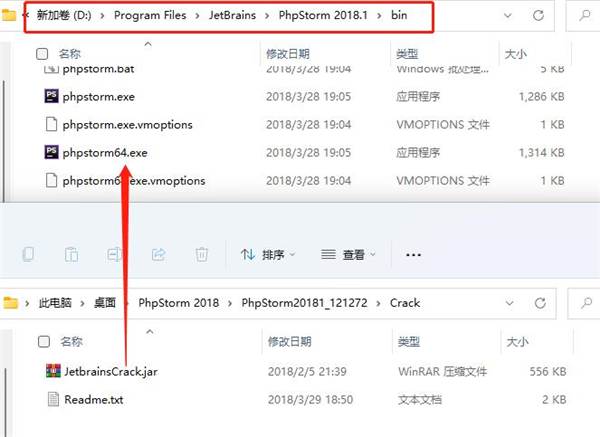
Task: Toggle the select-all checkbox in the Crack window
Action: (44, 341)
